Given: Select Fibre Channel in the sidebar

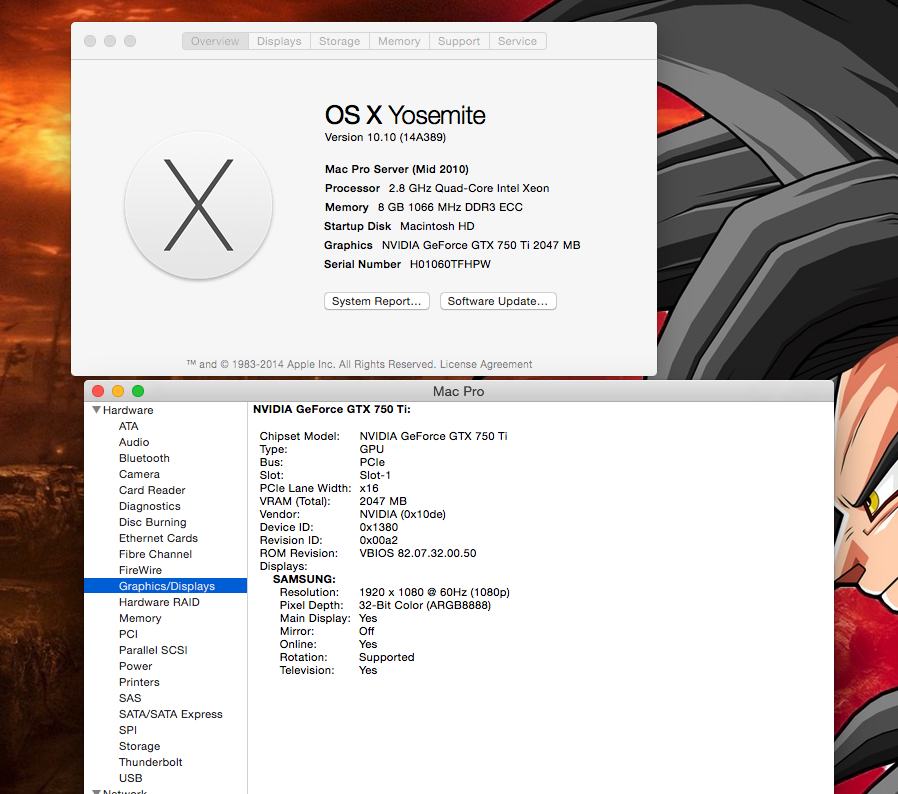Looking at the screenshot, I should point(155,555).
